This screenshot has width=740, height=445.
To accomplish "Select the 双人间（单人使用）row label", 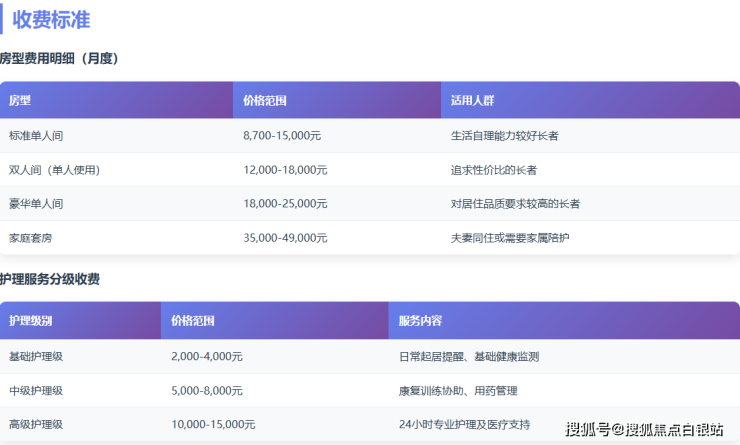I will 54,170.
